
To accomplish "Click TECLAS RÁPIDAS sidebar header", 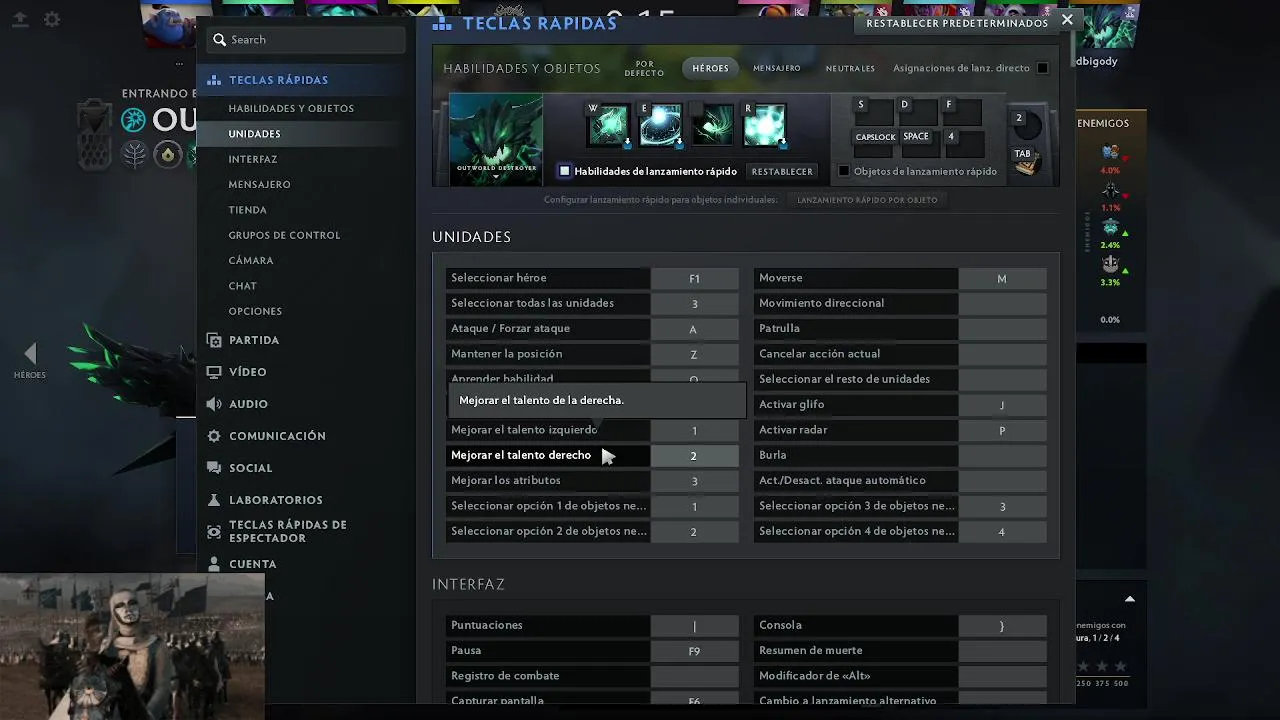I will tap(278, 80).
